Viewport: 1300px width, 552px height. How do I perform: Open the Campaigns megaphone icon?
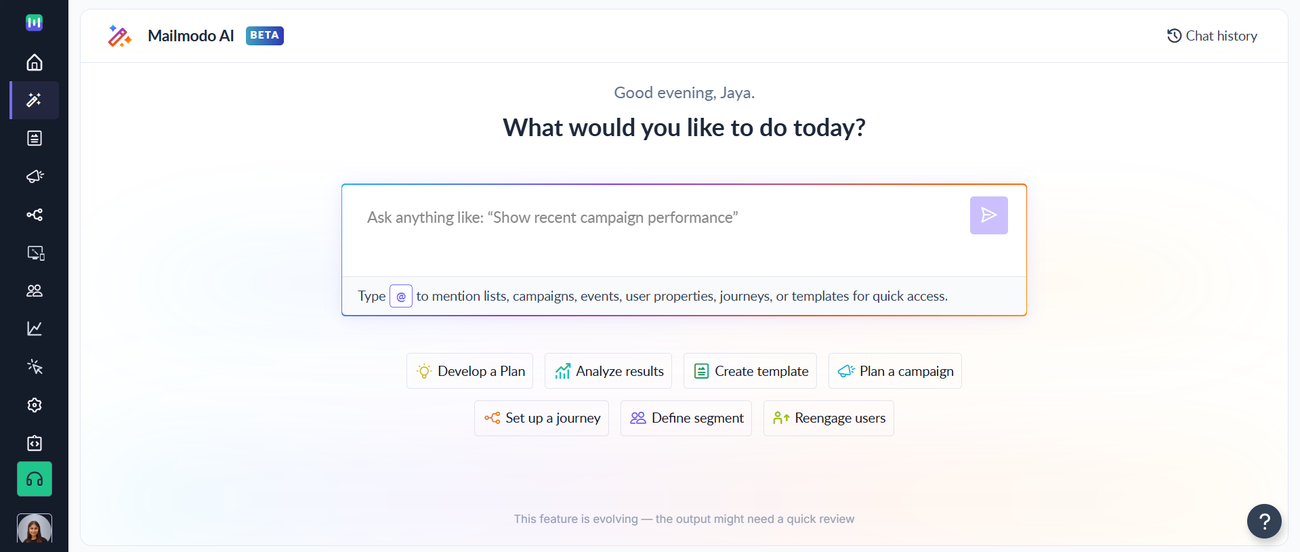(x=34, y=177)
